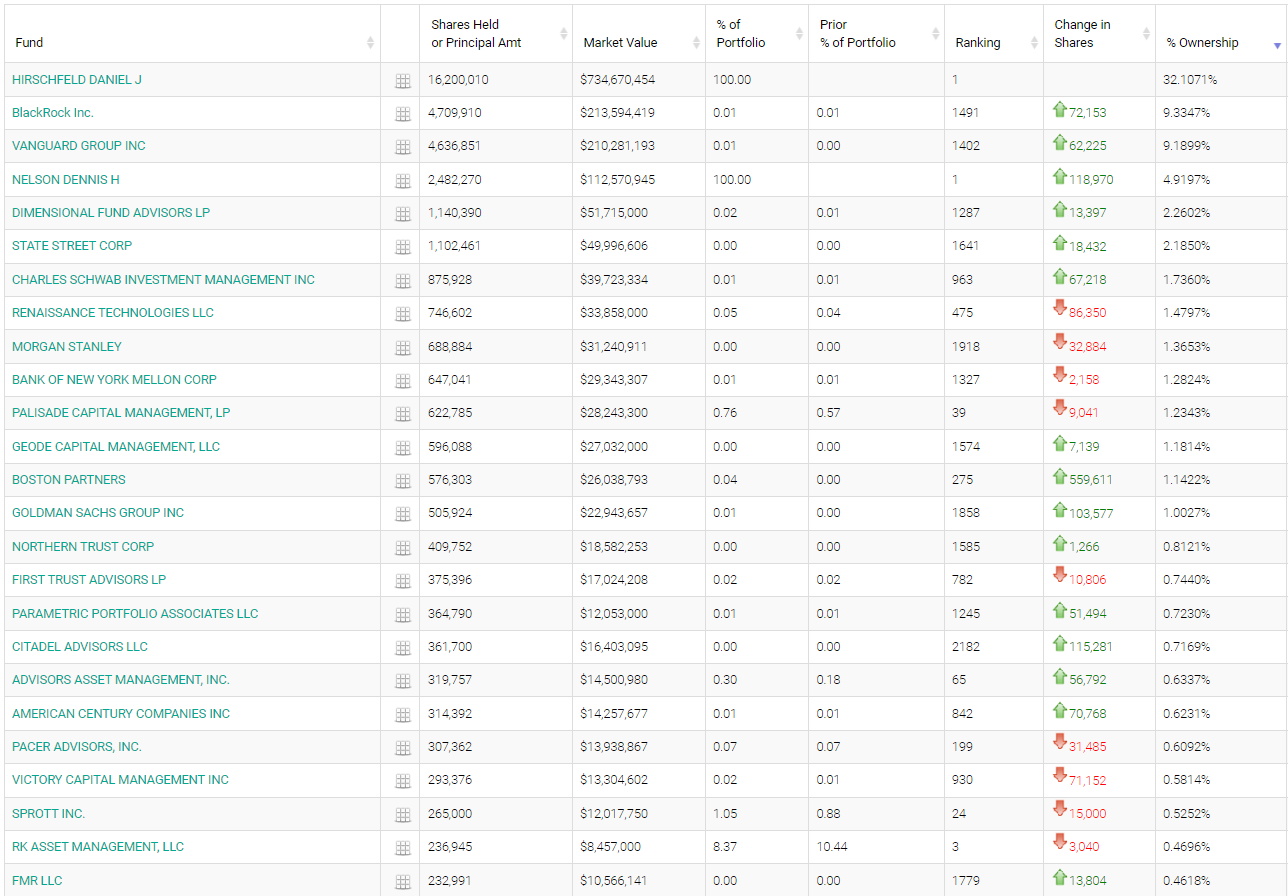Open grid icon in DIMENSIONAL FUND ADVISORS row
Viewport: 1288px width, 896px height.
coord(403,214)
